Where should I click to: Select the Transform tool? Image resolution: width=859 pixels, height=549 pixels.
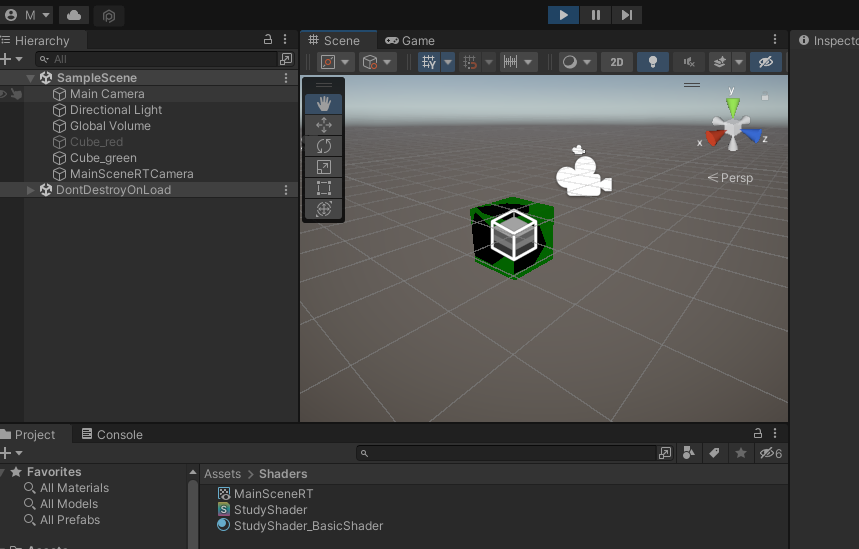324,209
